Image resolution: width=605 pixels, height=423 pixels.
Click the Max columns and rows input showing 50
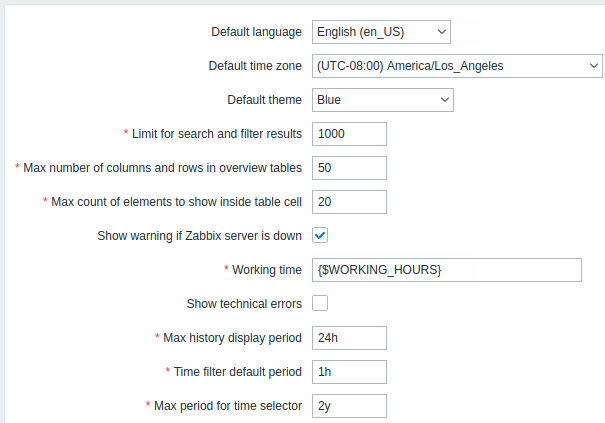tap(349, 168)
